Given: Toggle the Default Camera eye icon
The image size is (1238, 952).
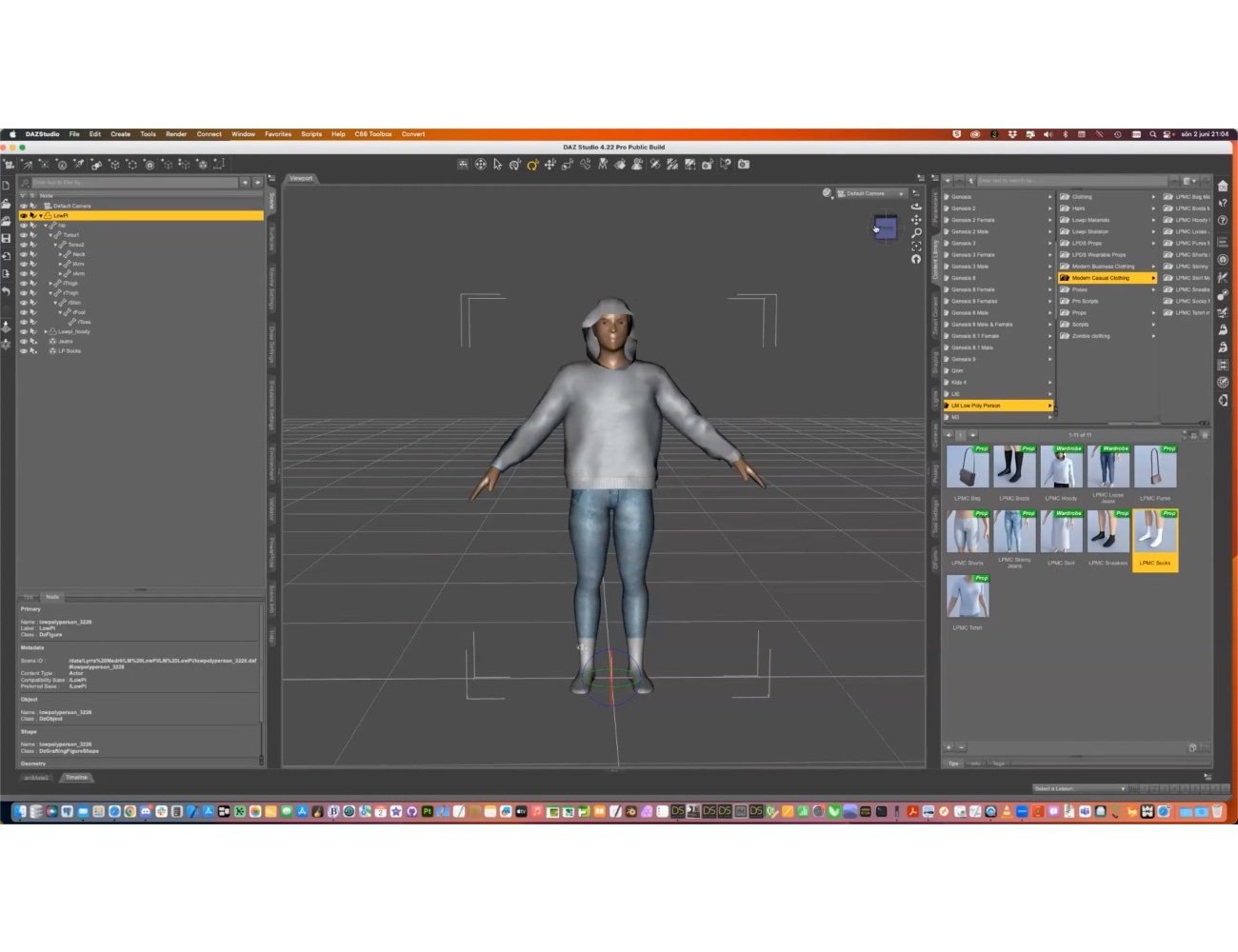Looking at the screenshot, I should 24,206.
